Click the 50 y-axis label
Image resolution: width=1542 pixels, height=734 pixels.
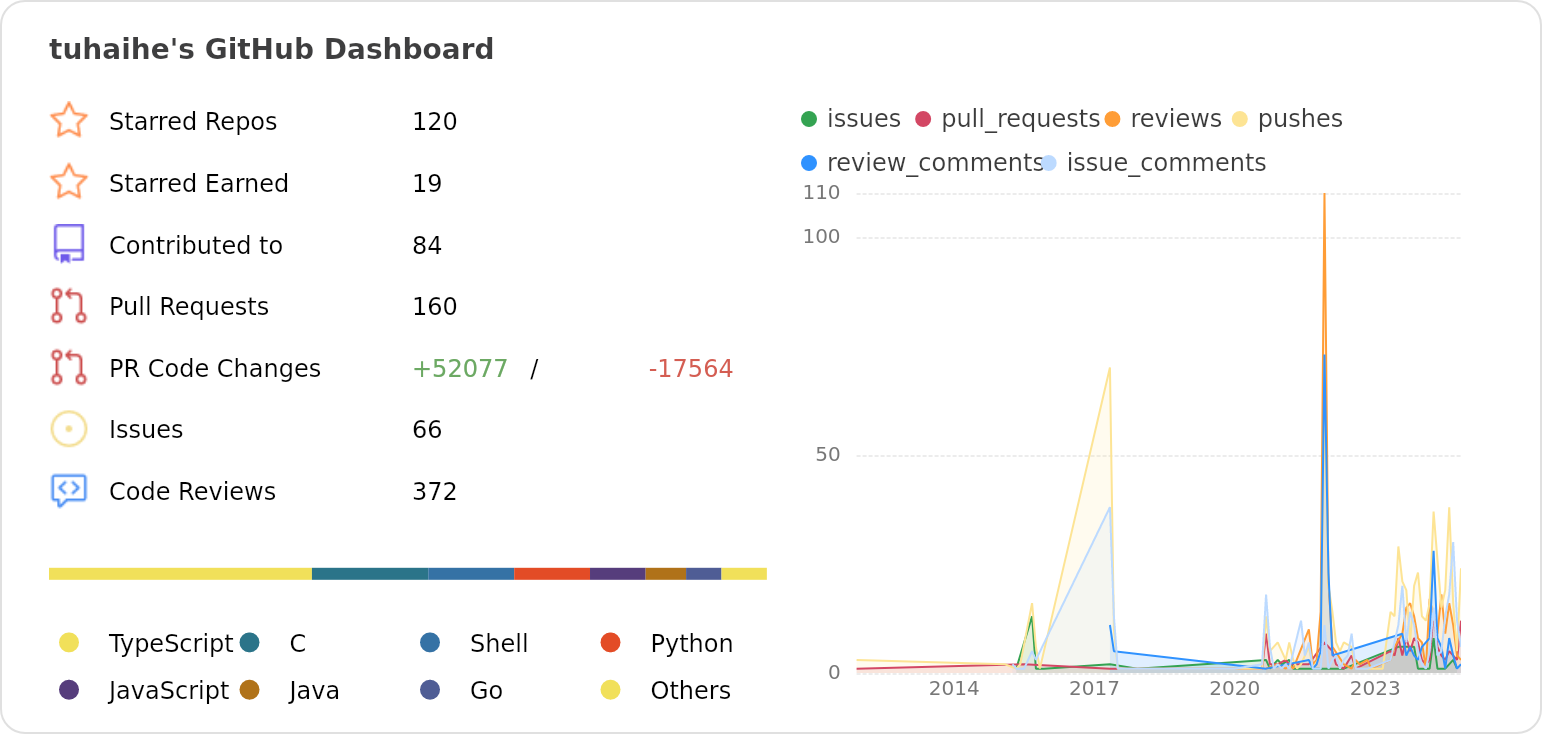(x=828, y=455)
